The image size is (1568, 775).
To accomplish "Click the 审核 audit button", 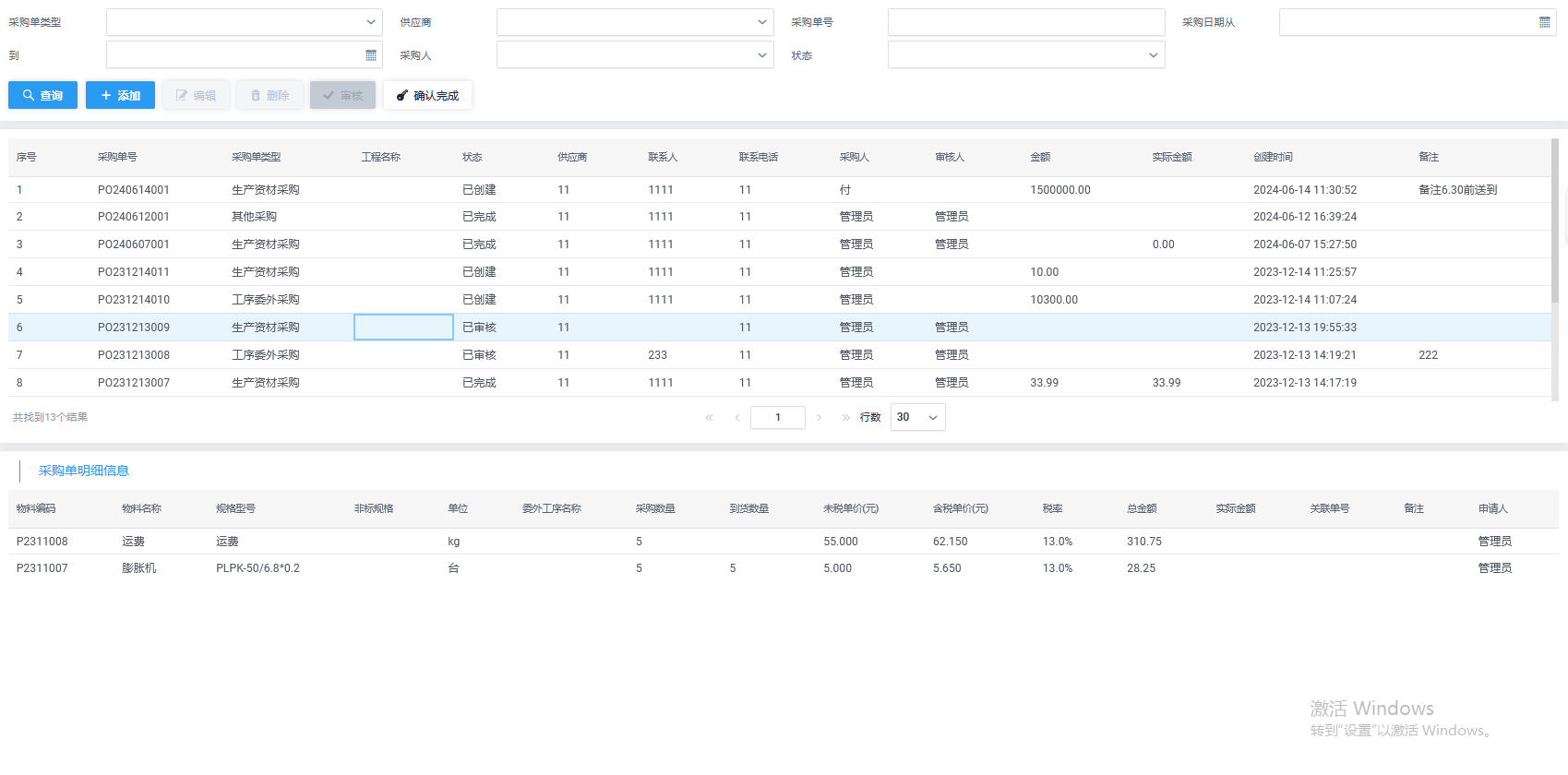I will [342, 95].
